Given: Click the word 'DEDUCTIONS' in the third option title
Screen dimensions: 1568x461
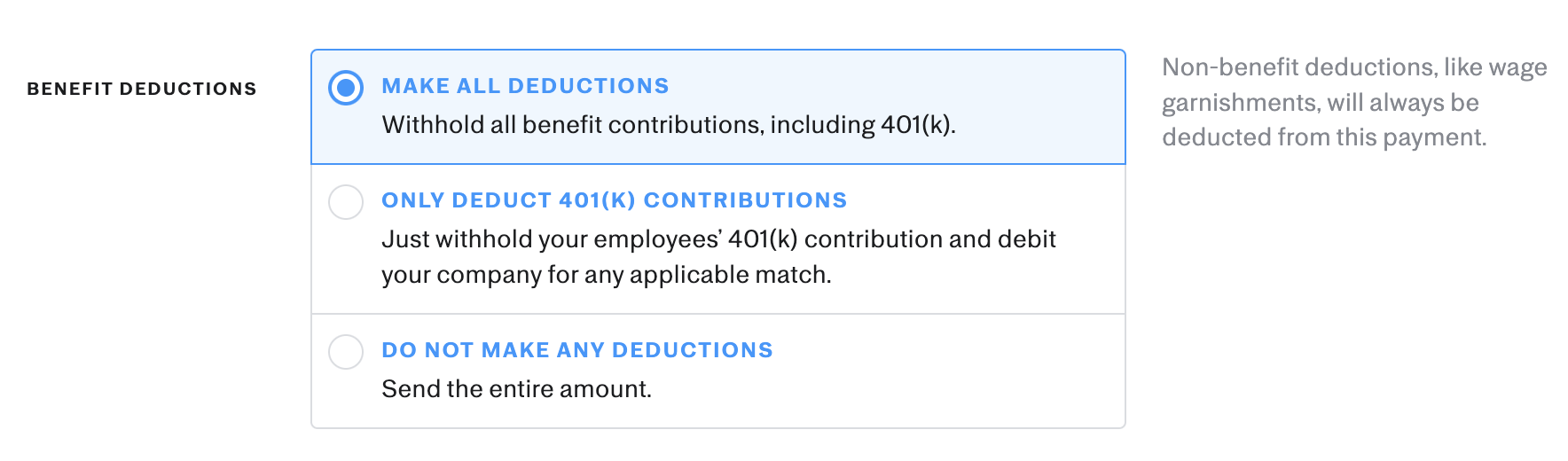Looking at the screenshot, I should point(692,350).
